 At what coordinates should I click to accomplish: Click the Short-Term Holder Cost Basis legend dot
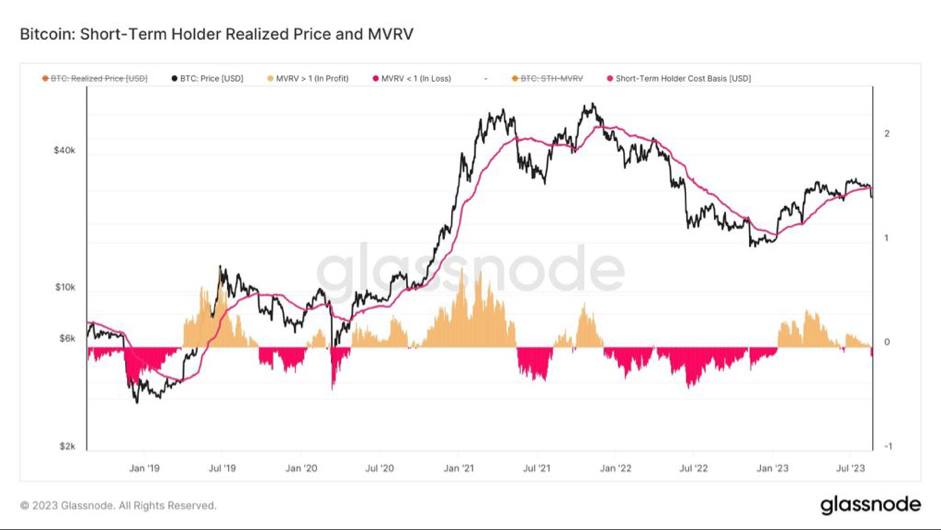[x=609, y=78]
